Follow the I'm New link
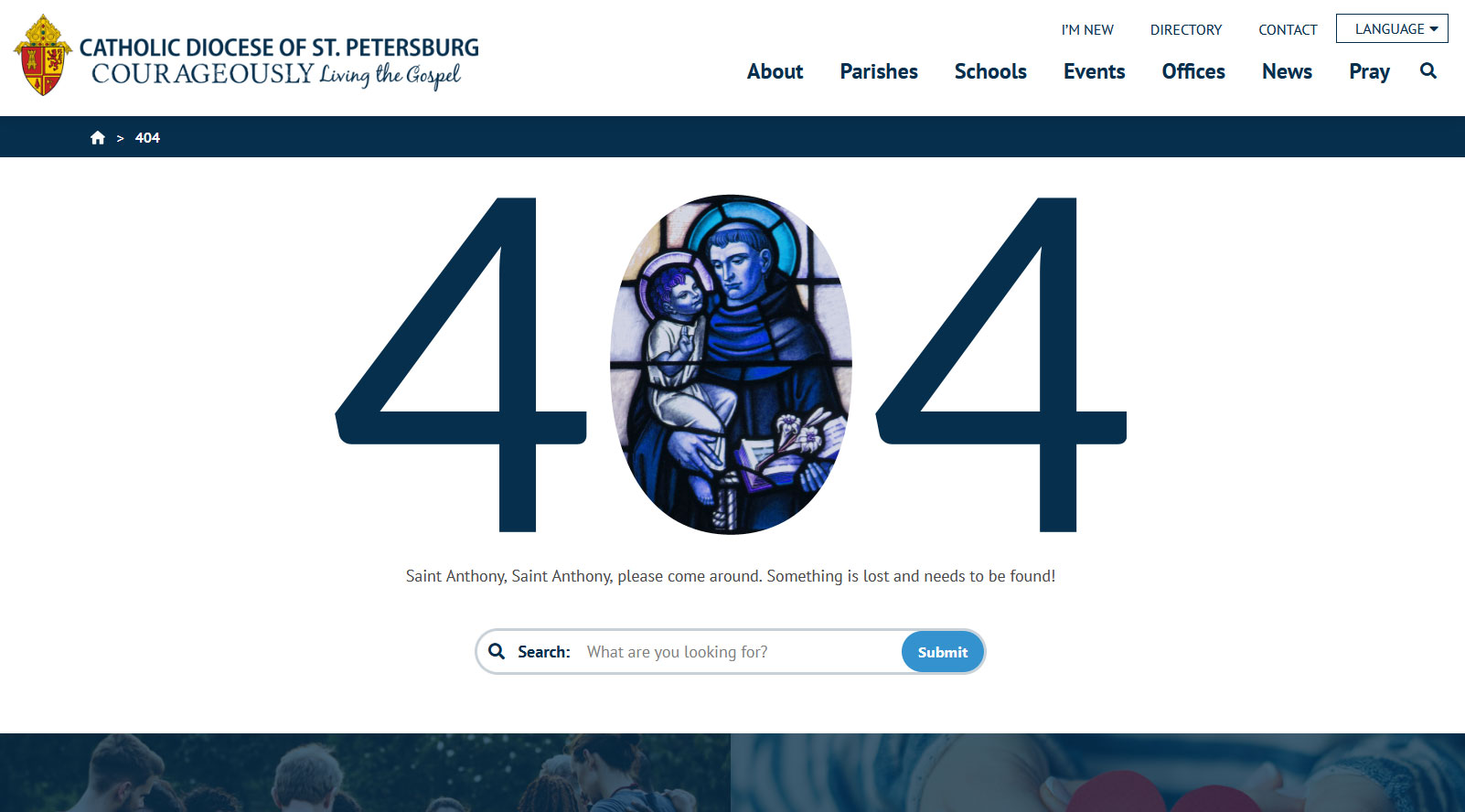The width and height of the screenshot is (1465, 812). [1087, 29]
